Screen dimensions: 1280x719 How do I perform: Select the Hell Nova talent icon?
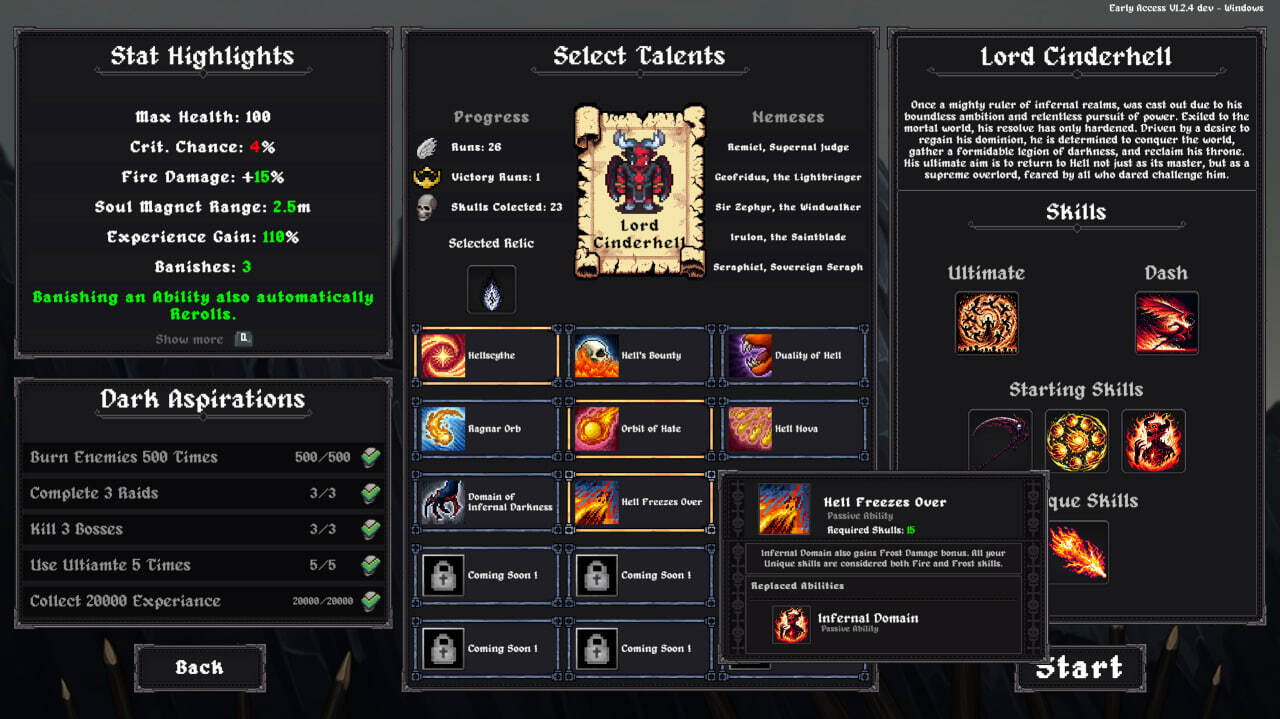749,429
